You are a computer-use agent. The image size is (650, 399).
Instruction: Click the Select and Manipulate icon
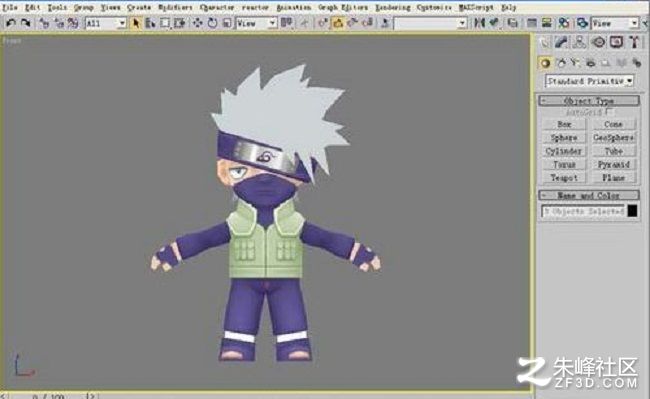304,23
